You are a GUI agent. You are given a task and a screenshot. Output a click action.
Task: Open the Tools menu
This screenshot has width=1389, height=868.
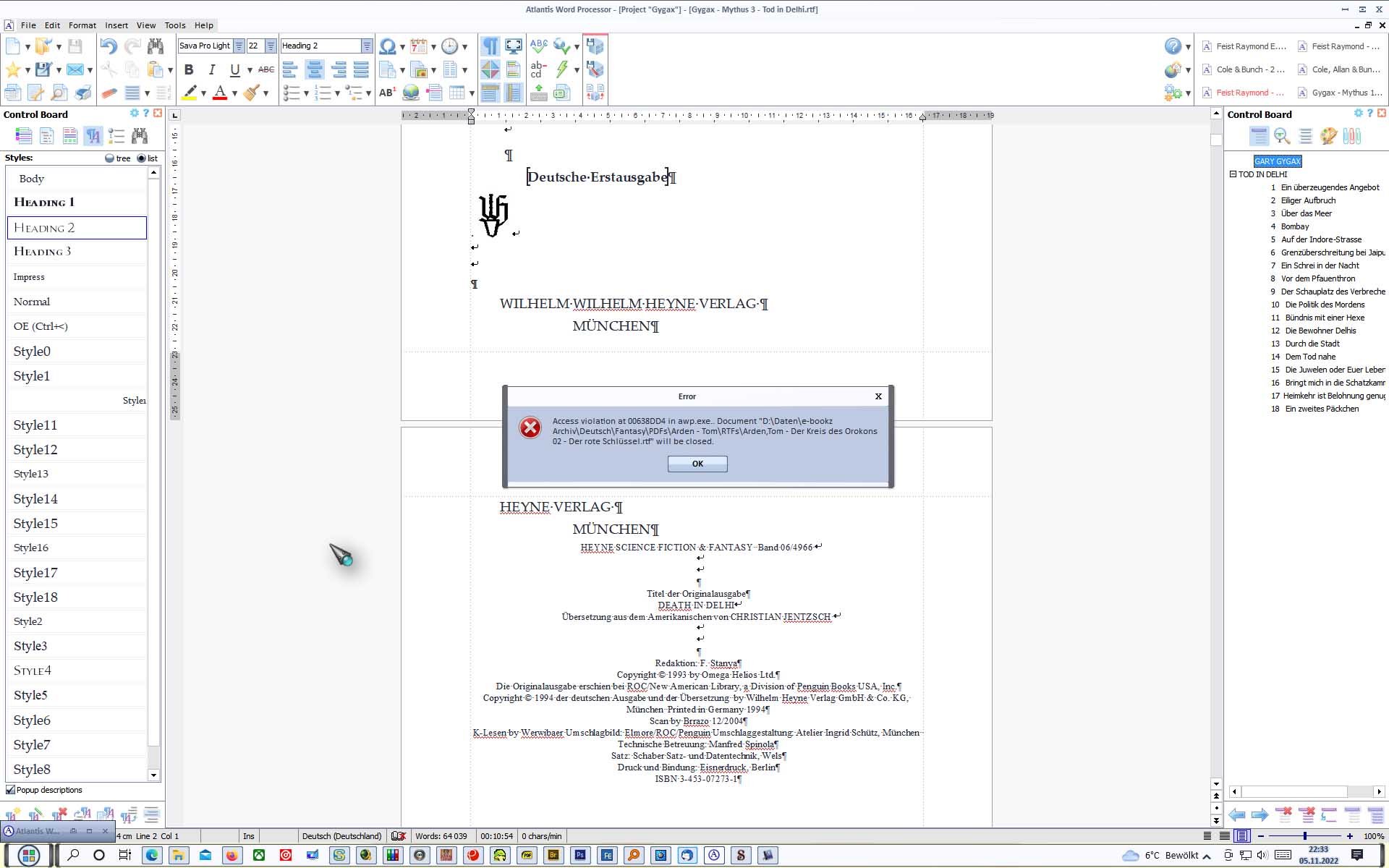pos(174,25)
